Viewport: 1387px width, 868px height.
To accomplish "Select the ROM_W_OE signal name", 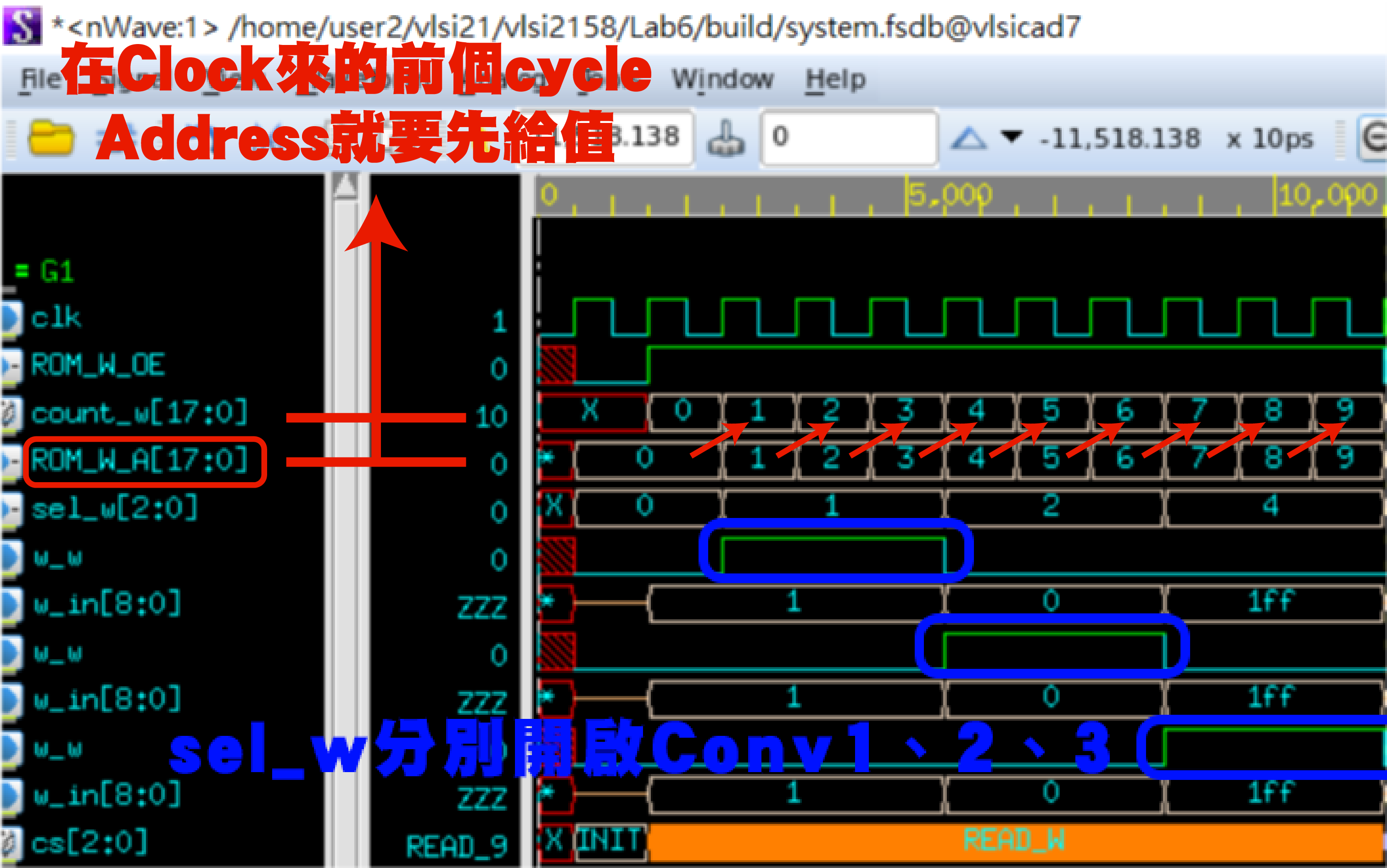I will (x=98, y=365).
